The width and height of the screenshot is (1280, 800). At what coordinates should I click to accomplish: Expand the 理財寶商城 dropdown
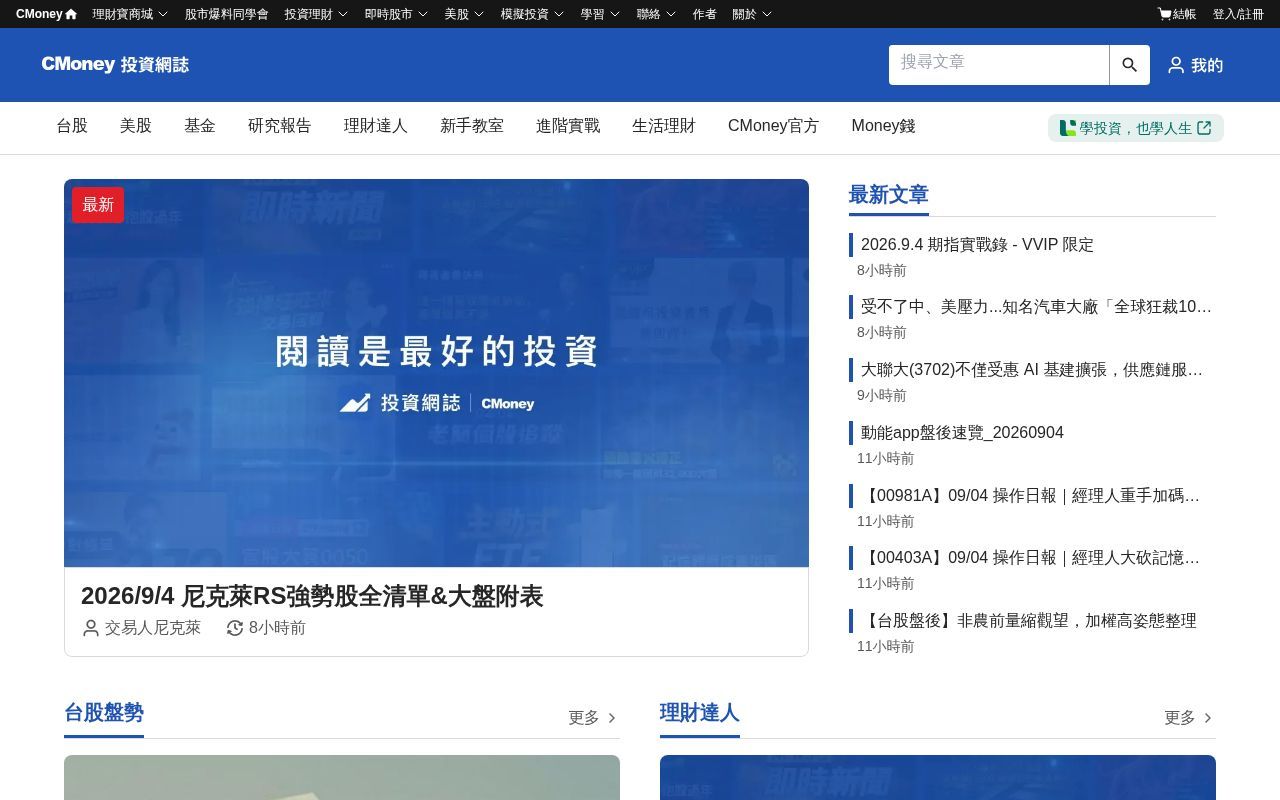[x=130, y=14]
